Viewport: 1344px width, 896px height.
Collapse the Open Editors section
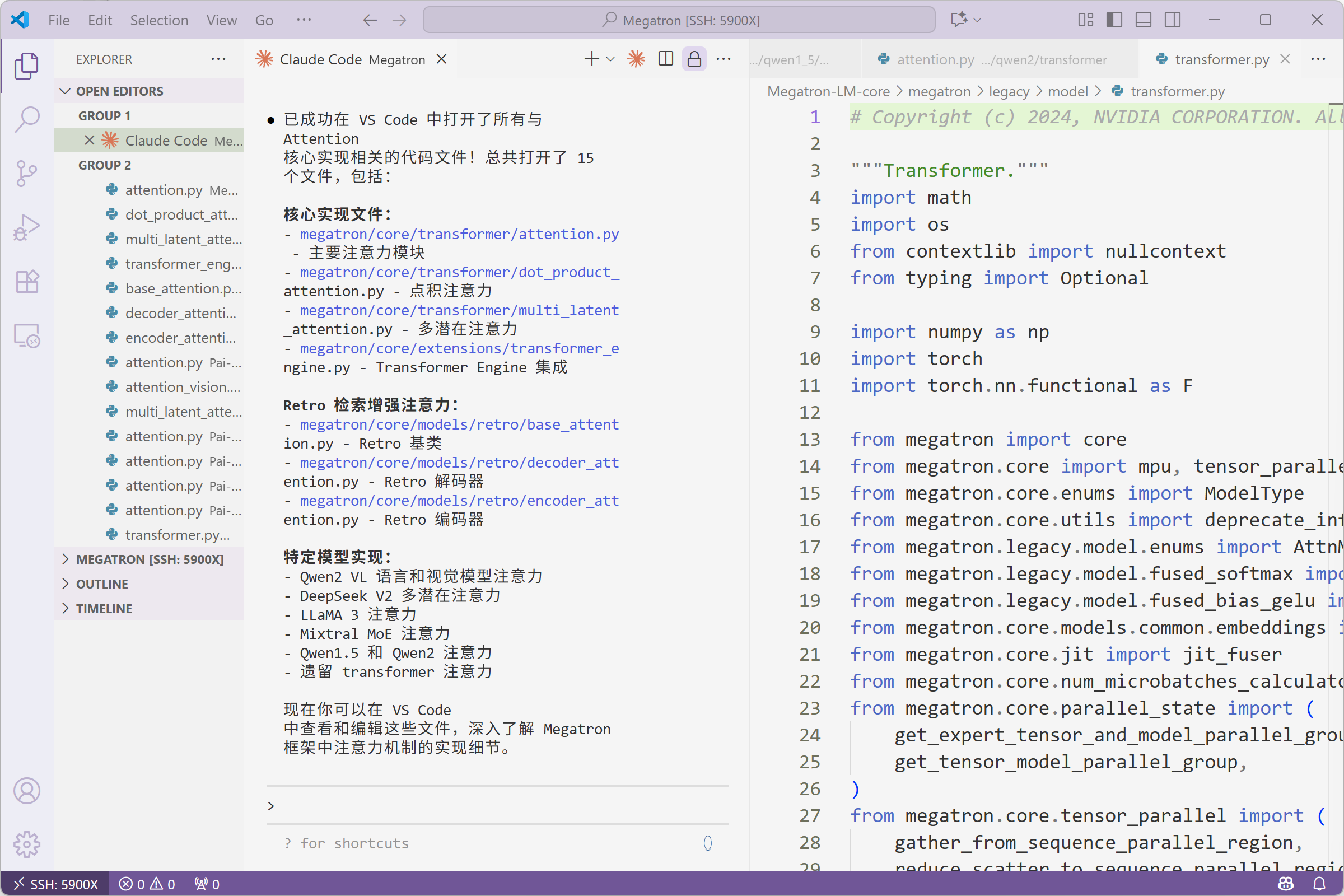(148, 91)
